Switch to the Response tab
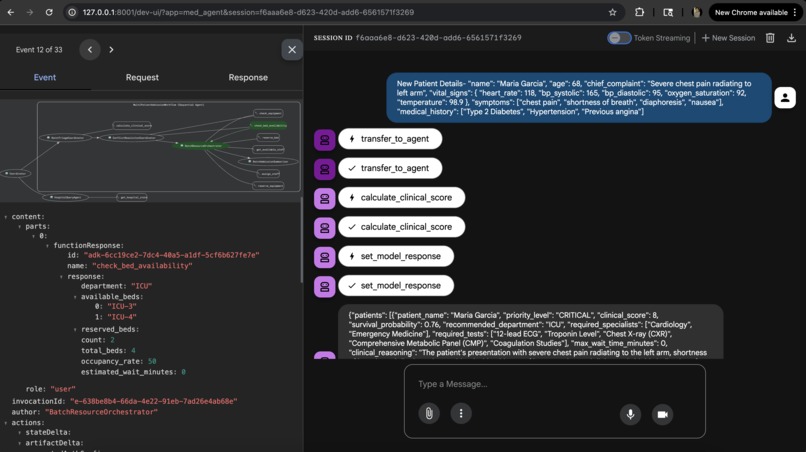806x452 pixels. (248, 77)
